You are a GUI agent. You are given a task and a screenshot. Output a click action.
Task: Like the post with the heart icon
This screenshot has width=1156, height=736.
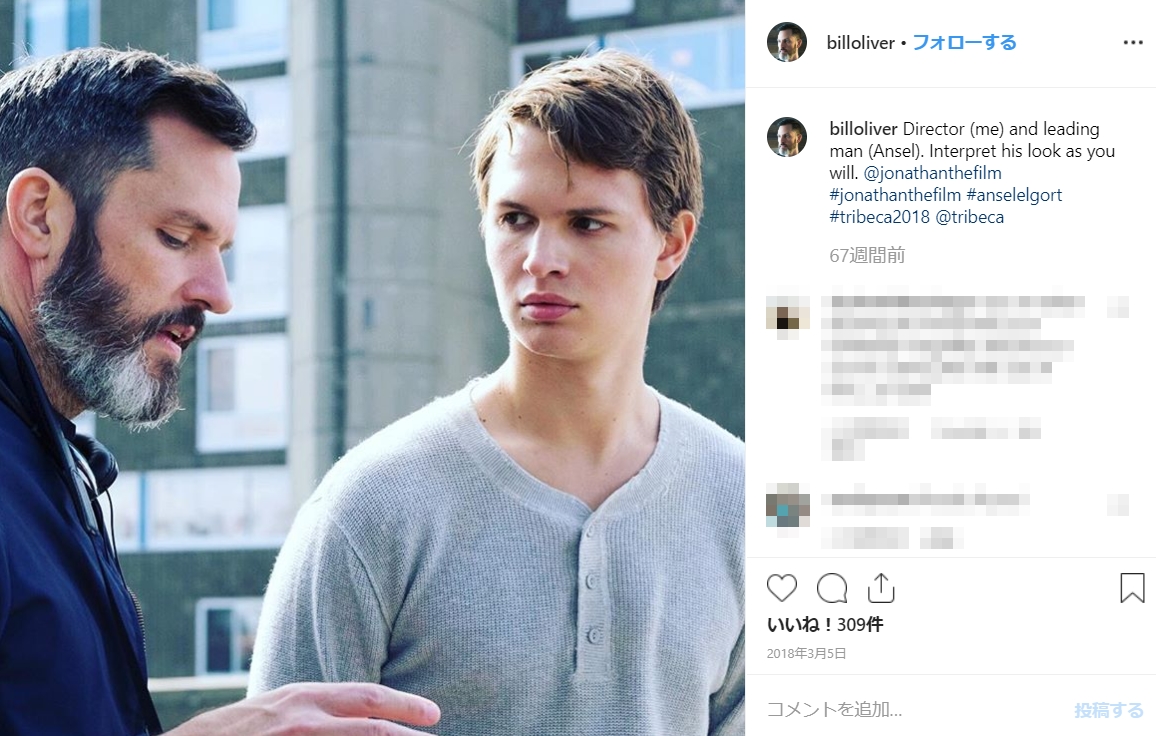[x=782, y=588]
